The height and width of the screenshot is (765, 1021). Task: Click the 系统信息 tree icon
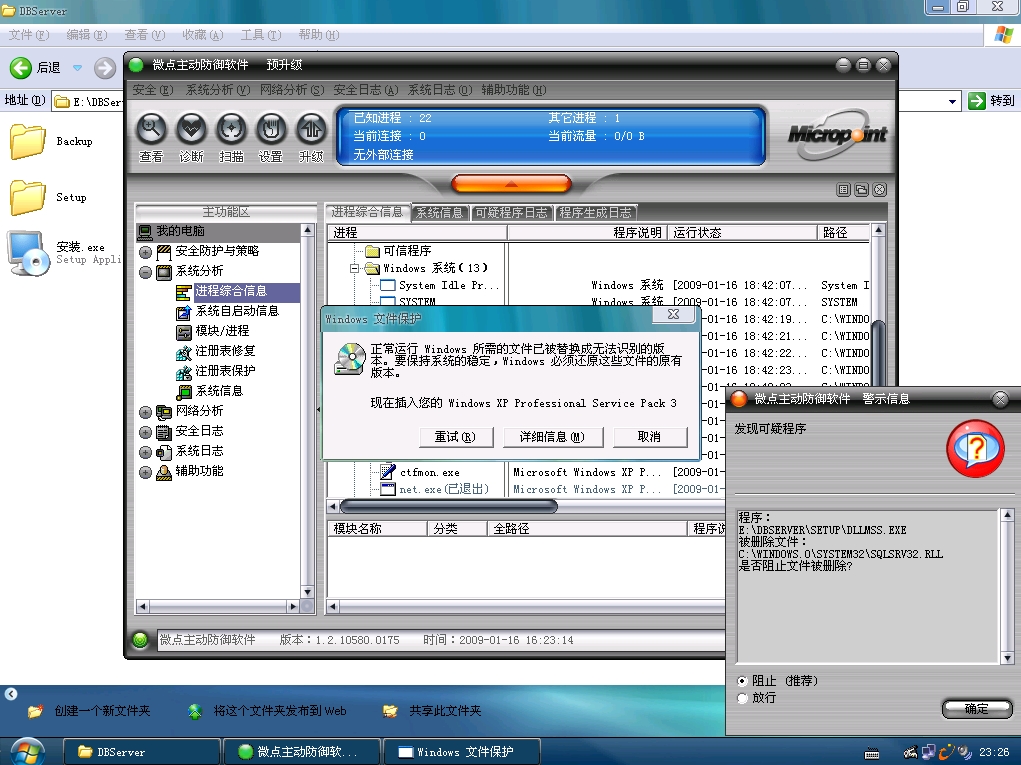[x=184, y=392]
